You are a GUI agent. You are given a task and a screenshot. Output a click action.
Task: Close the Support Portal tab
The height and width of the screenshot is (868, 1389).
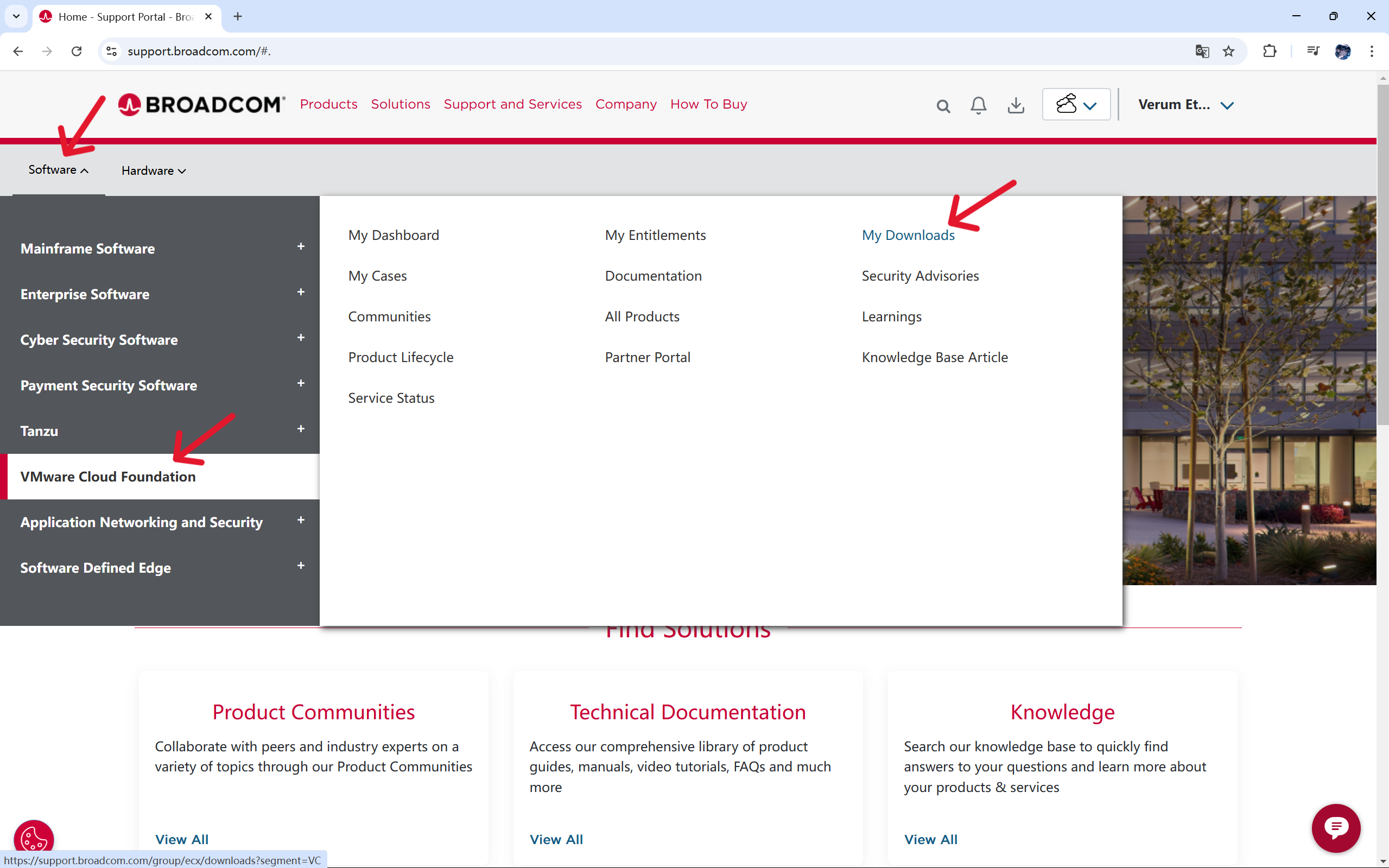(x=208, y=17)
